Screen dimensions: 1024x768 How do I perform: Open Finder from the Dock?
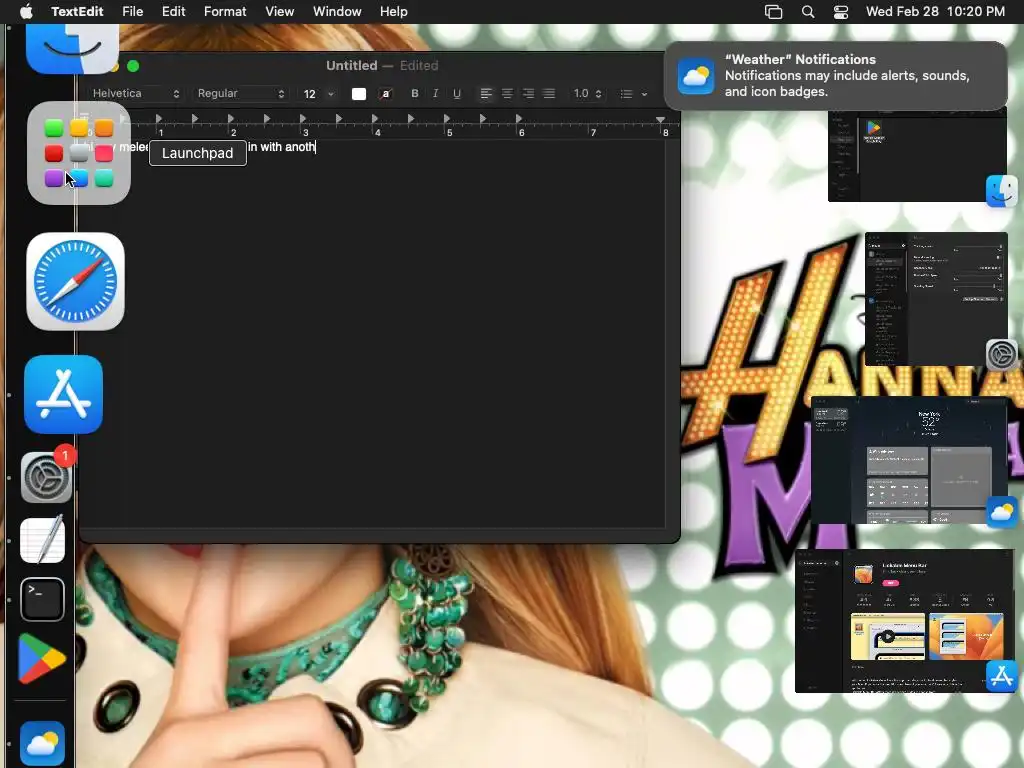[72, 49]
